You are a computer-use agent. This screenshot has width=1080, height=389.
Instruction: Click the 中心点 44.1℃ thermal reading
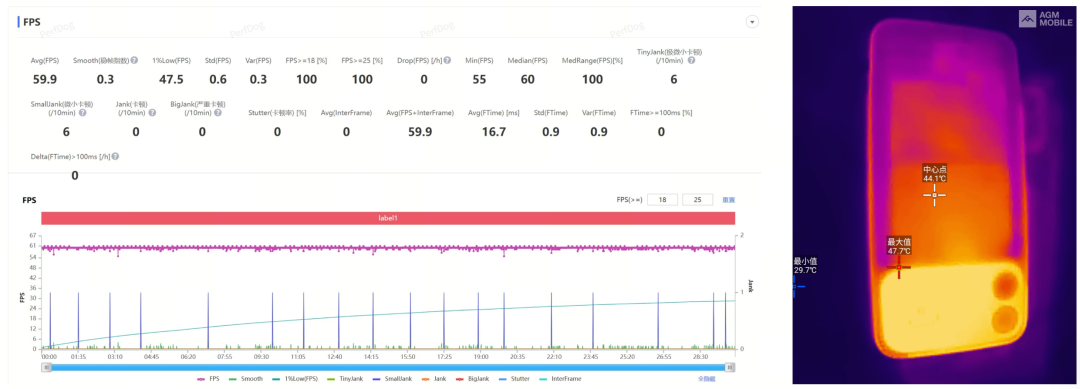click(935, 174)
